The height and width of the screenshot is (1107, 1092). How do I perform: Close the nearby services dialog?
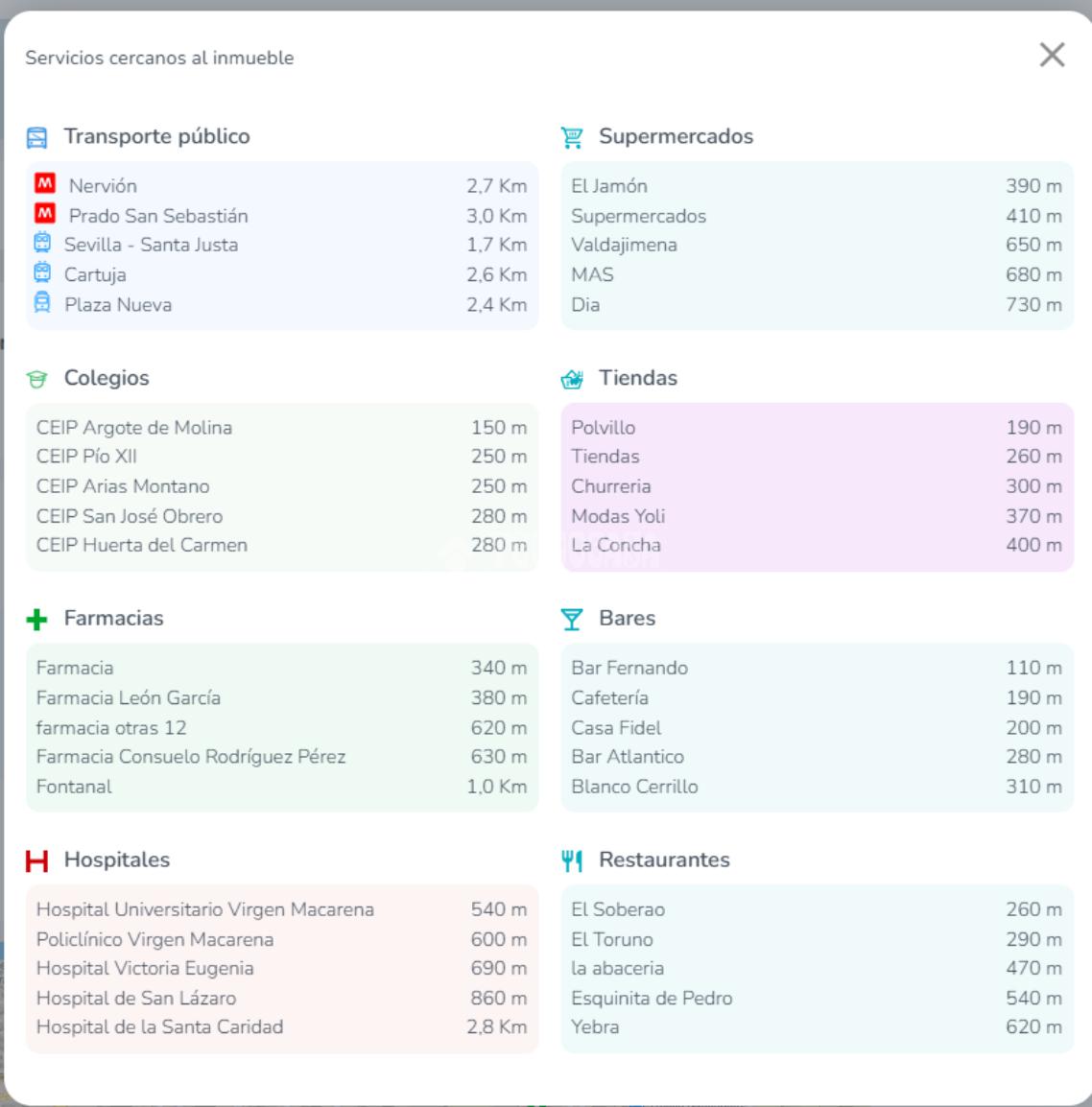pos(1052,56)
